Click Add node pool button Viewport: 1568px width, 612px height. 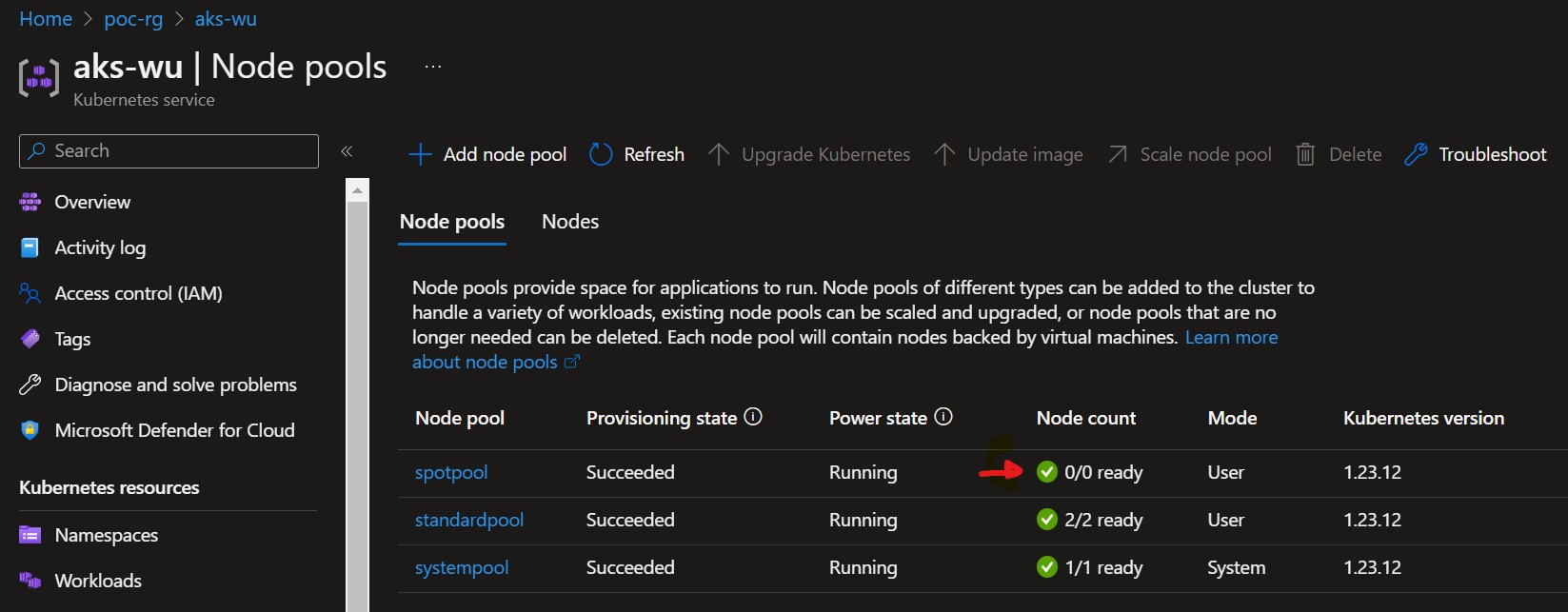(487, 154)
